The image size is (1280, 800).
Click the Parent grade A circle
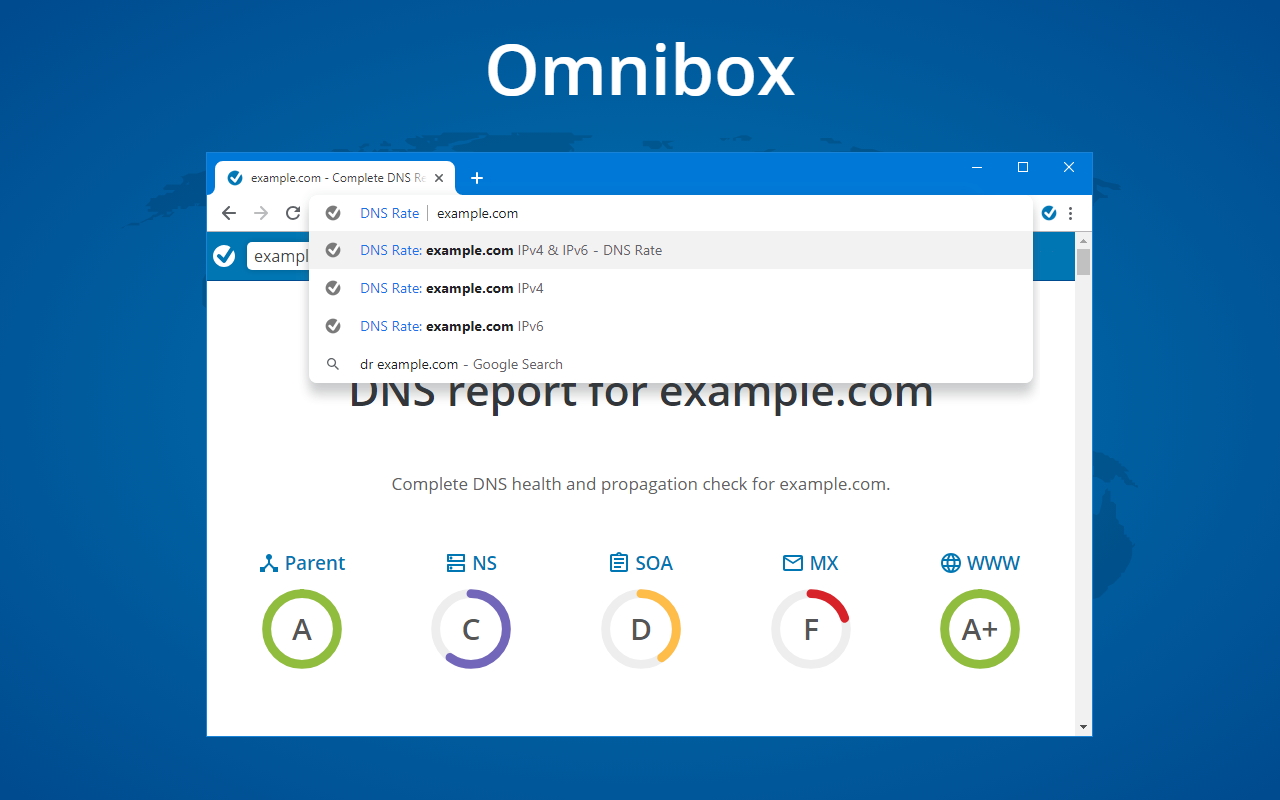302,629
